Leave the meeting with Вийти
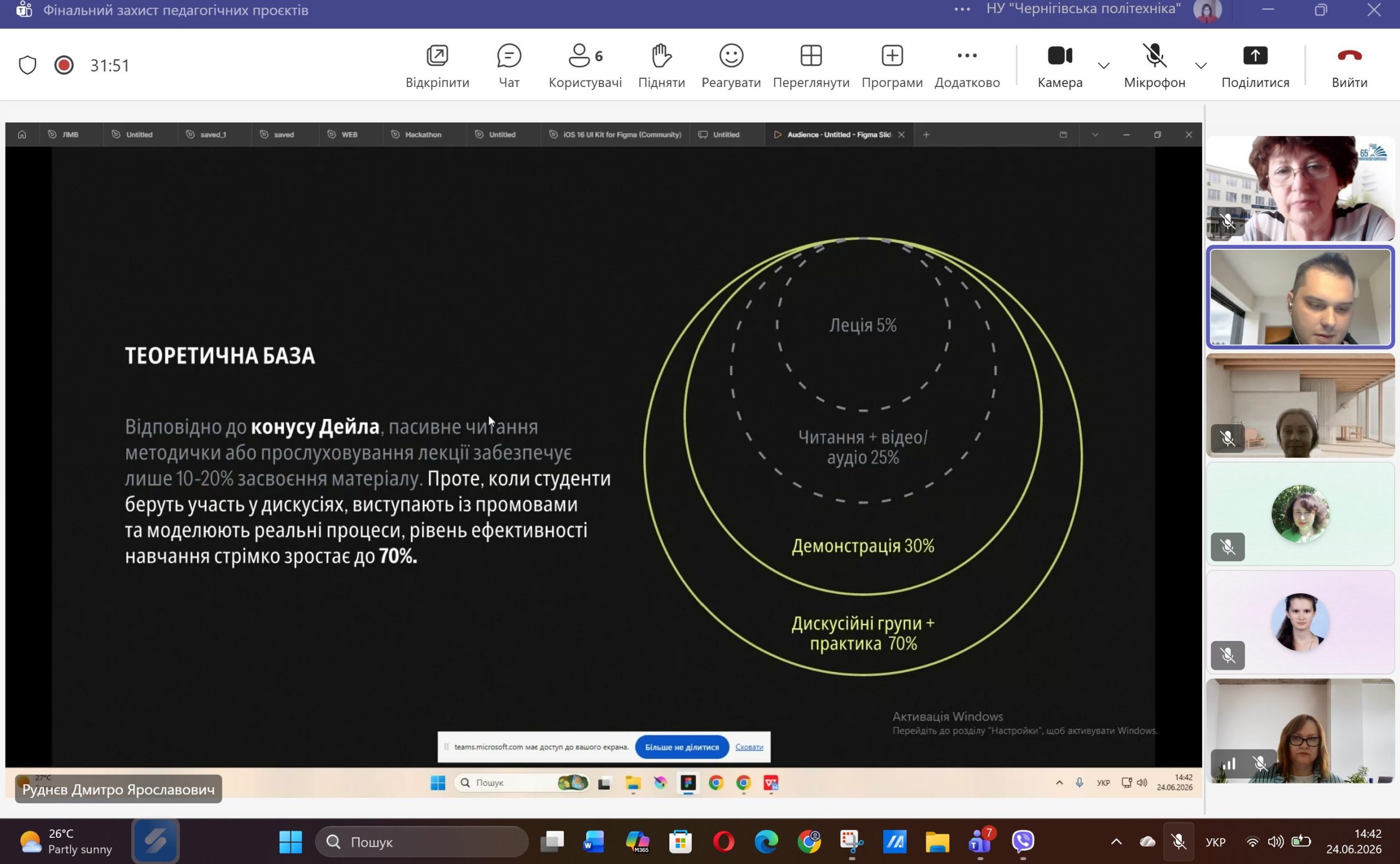This screenshot has width=1400, height=864. point(1349,66)
